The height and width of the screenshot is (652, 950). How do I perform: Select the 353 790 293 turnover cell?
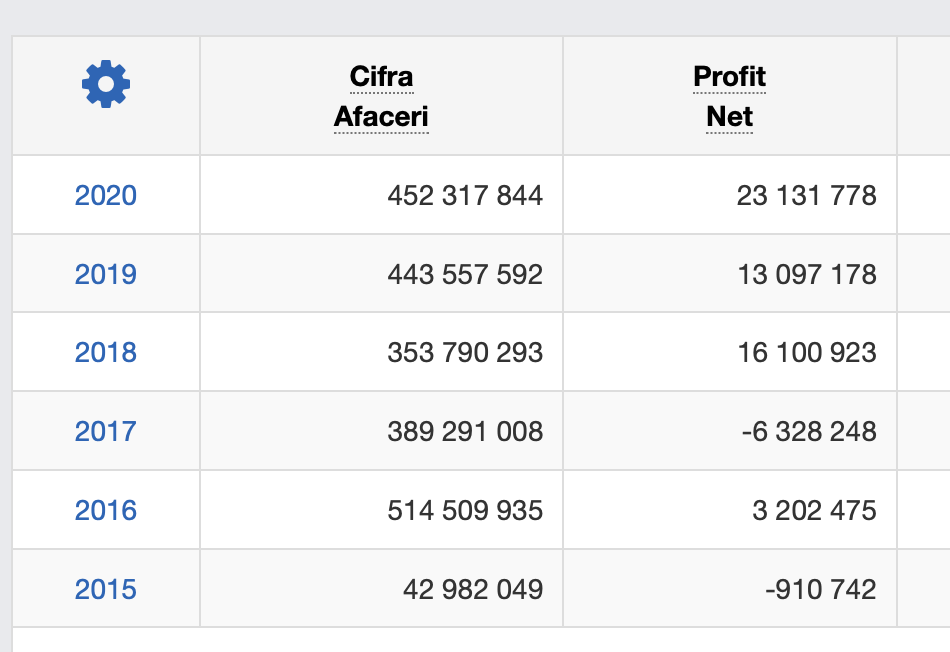pos(465,352)
